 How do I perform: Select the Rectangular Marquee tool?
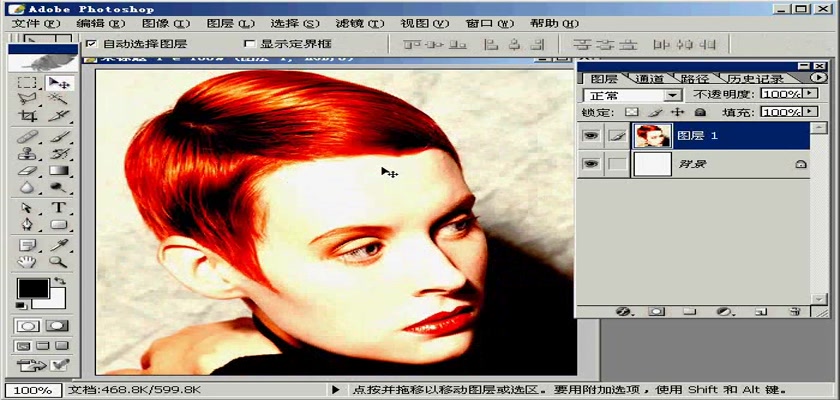click(27, 82)
